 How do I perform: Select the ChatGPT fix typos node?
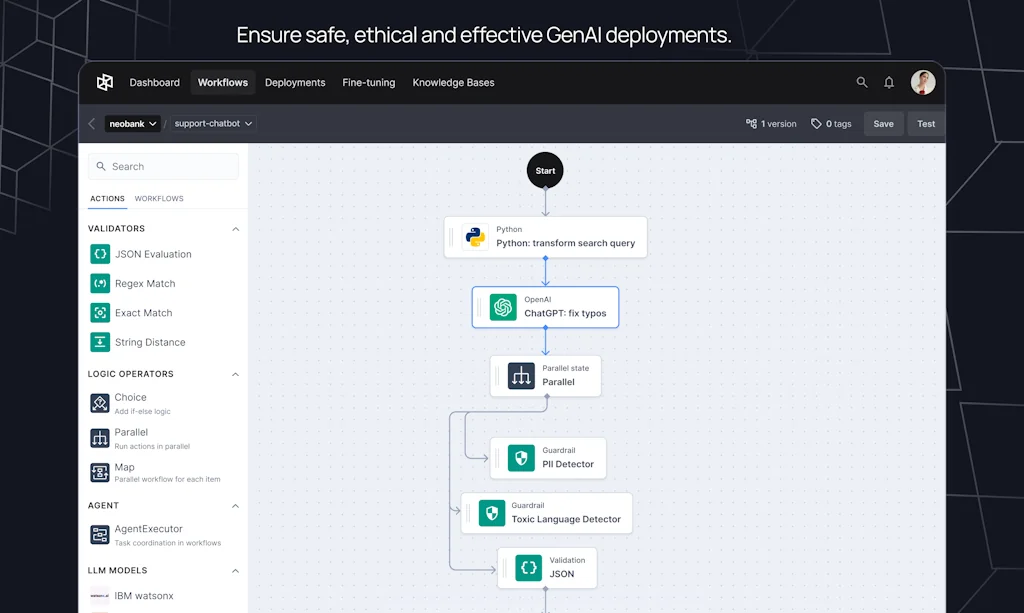[x=545, y=307]
